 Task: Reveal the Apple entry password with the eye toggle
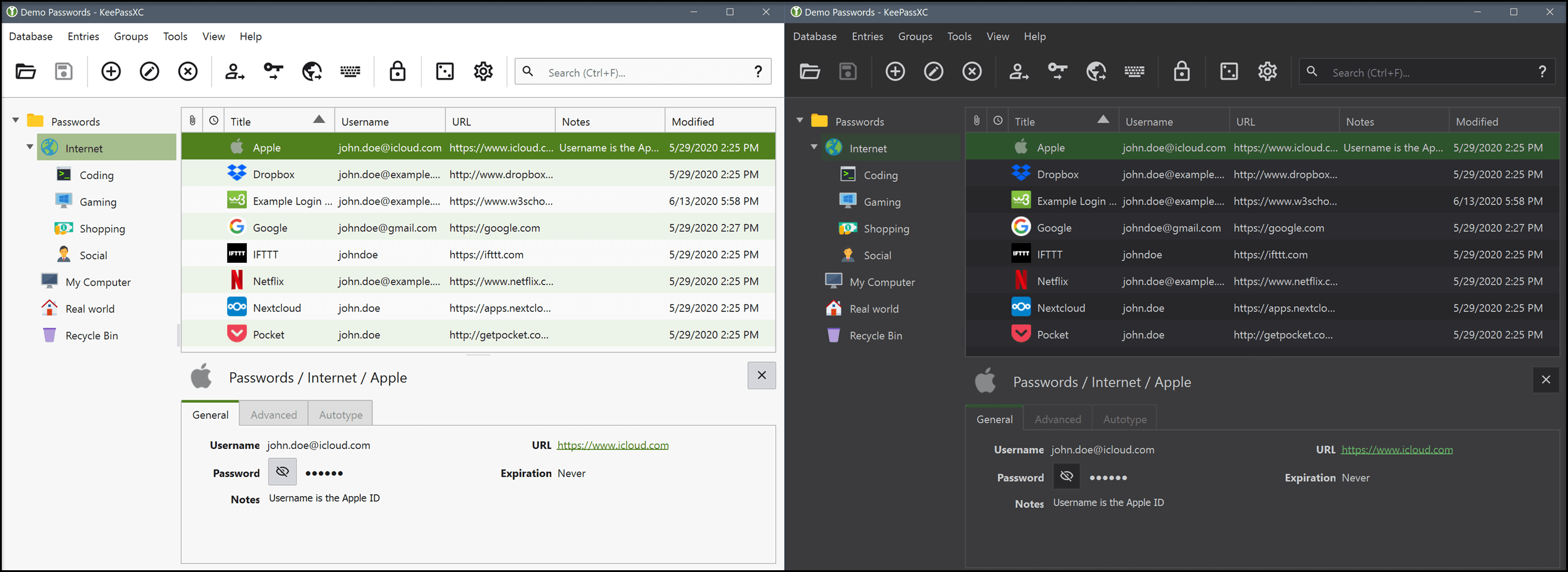282,472
